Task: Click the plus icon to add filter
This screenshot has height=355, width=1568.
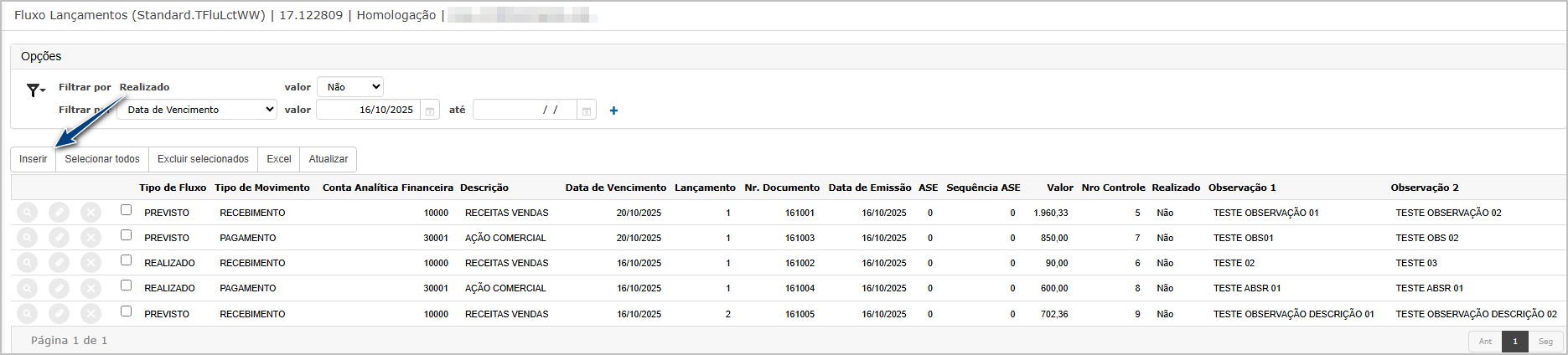Action: 613,111
